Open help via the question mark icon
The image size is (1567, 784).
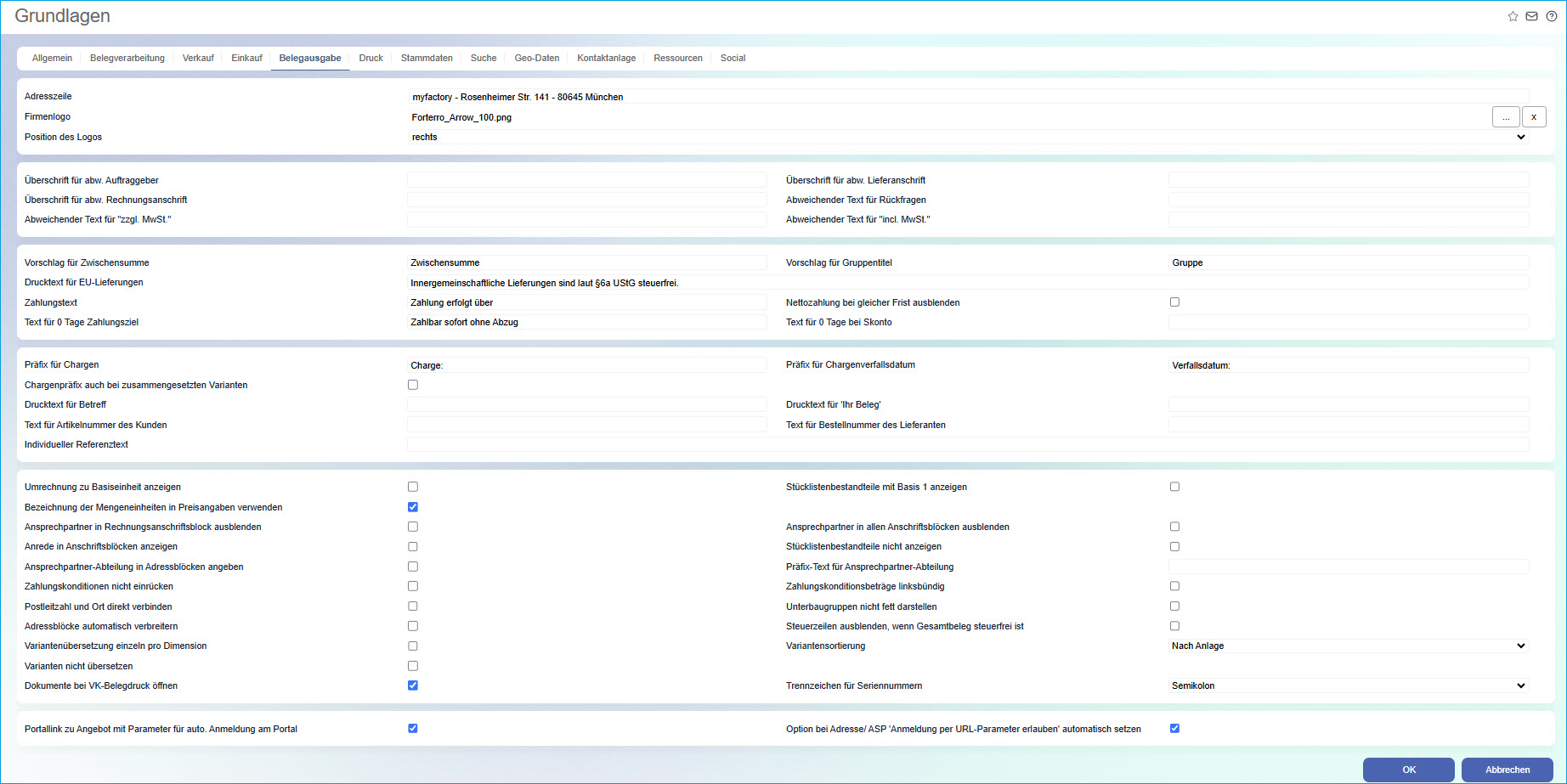click(1552, 15)
